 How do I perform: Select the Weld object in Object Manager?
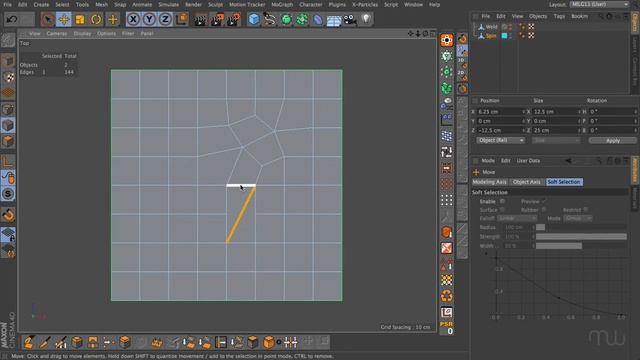pyautogui.click(x=491, y=27)
